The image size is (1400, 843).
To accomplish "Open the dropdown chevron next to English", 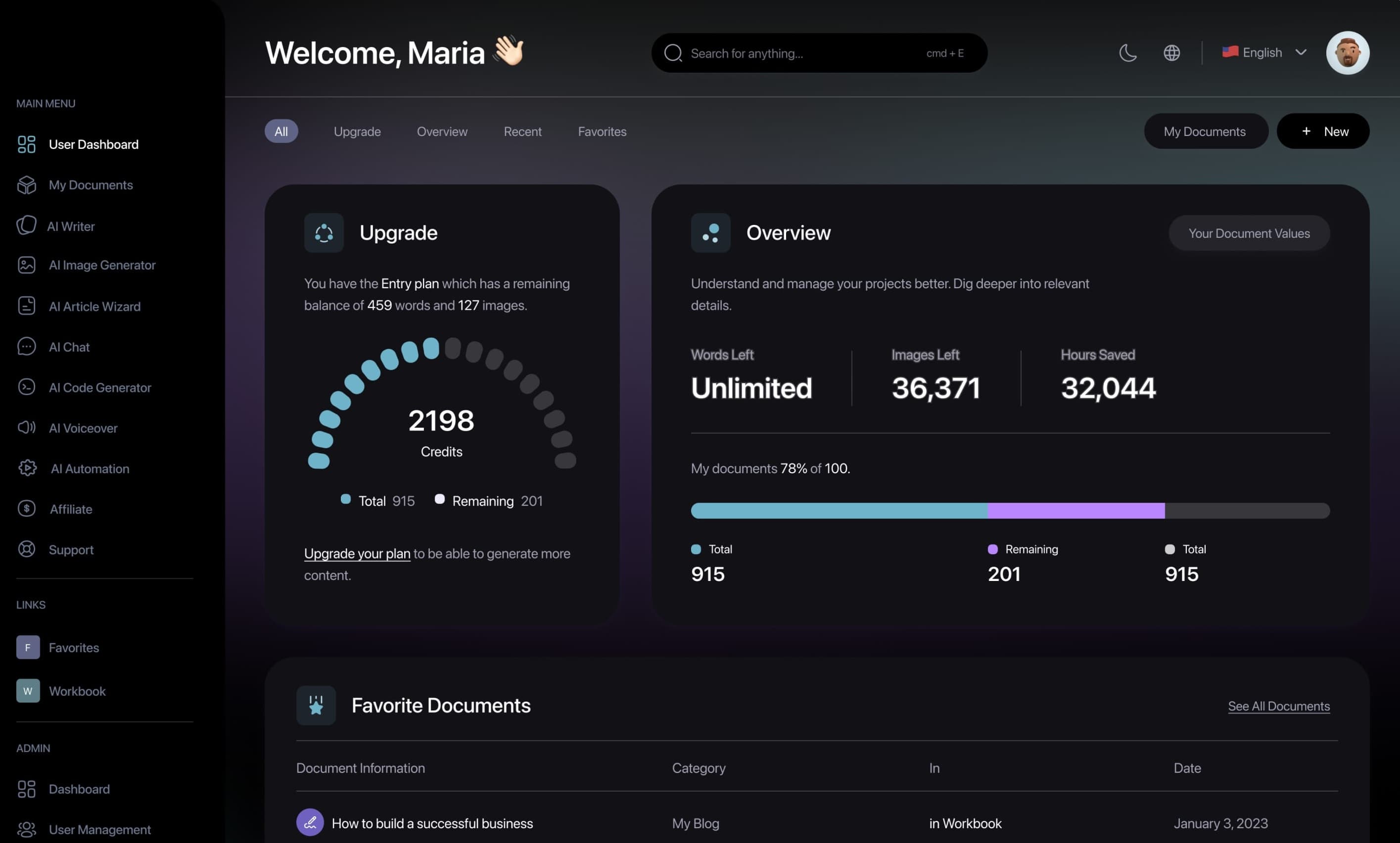I will [1301, 52].
